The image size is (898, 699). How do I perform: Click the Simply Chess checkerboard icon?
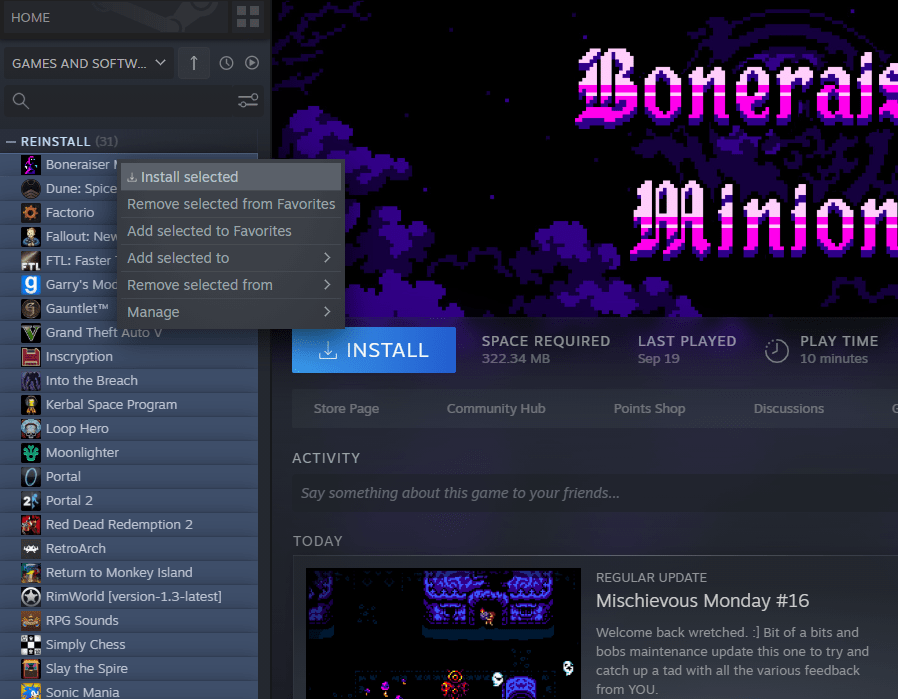coord(30,645)
